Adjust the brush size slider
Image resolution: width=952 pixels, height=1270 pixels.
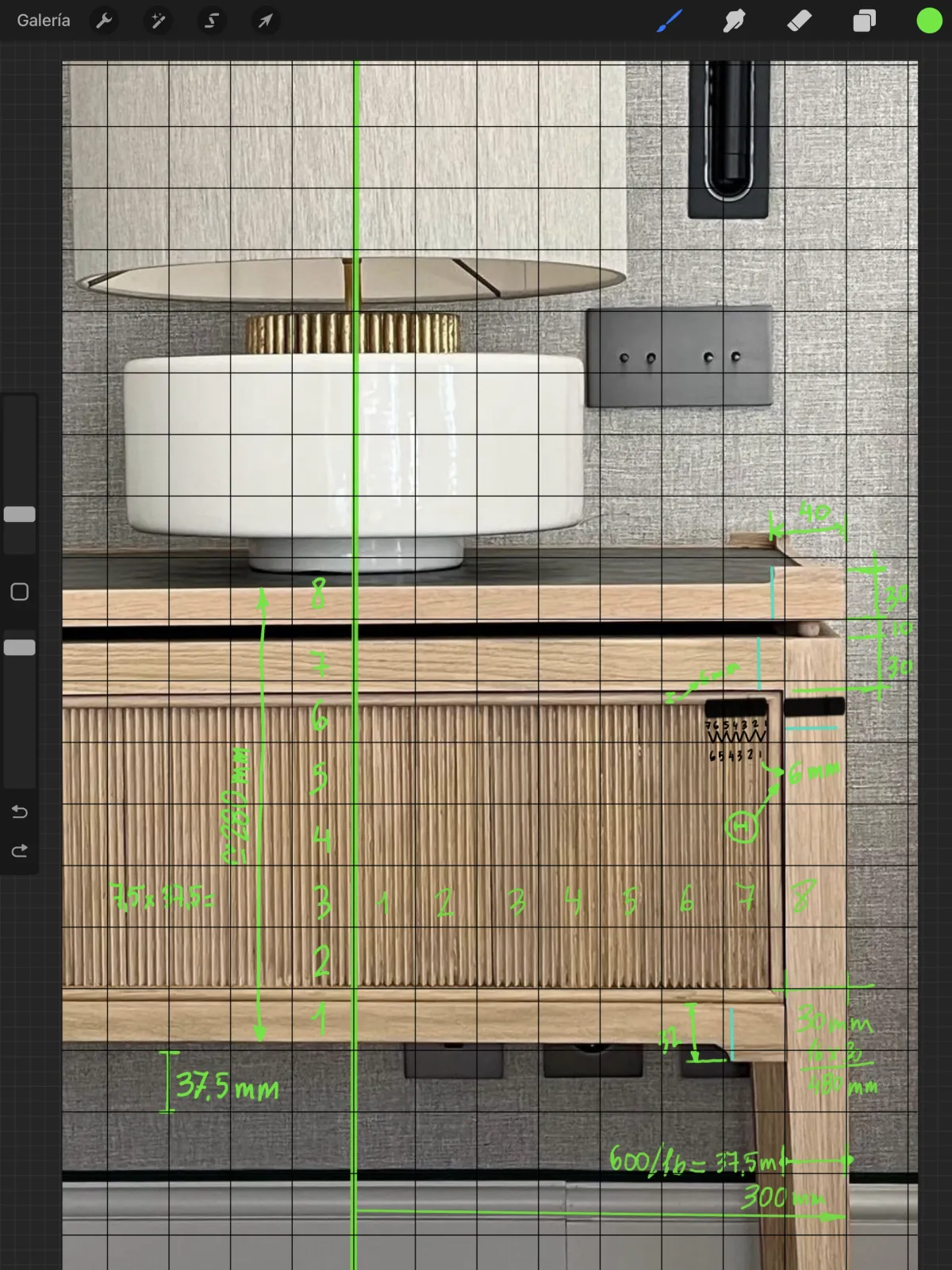tap(20, 514)
